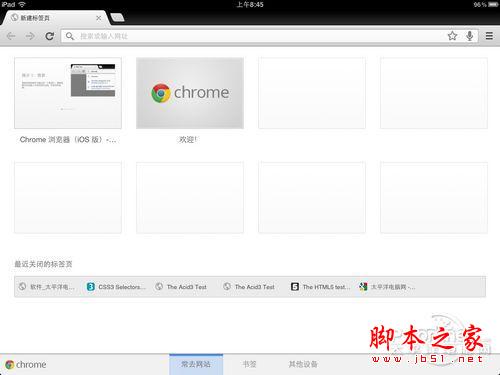The height and width of the screenshot is (375, 500).
Task: Open a new tab with the tab button
Action: pos(117,17)
